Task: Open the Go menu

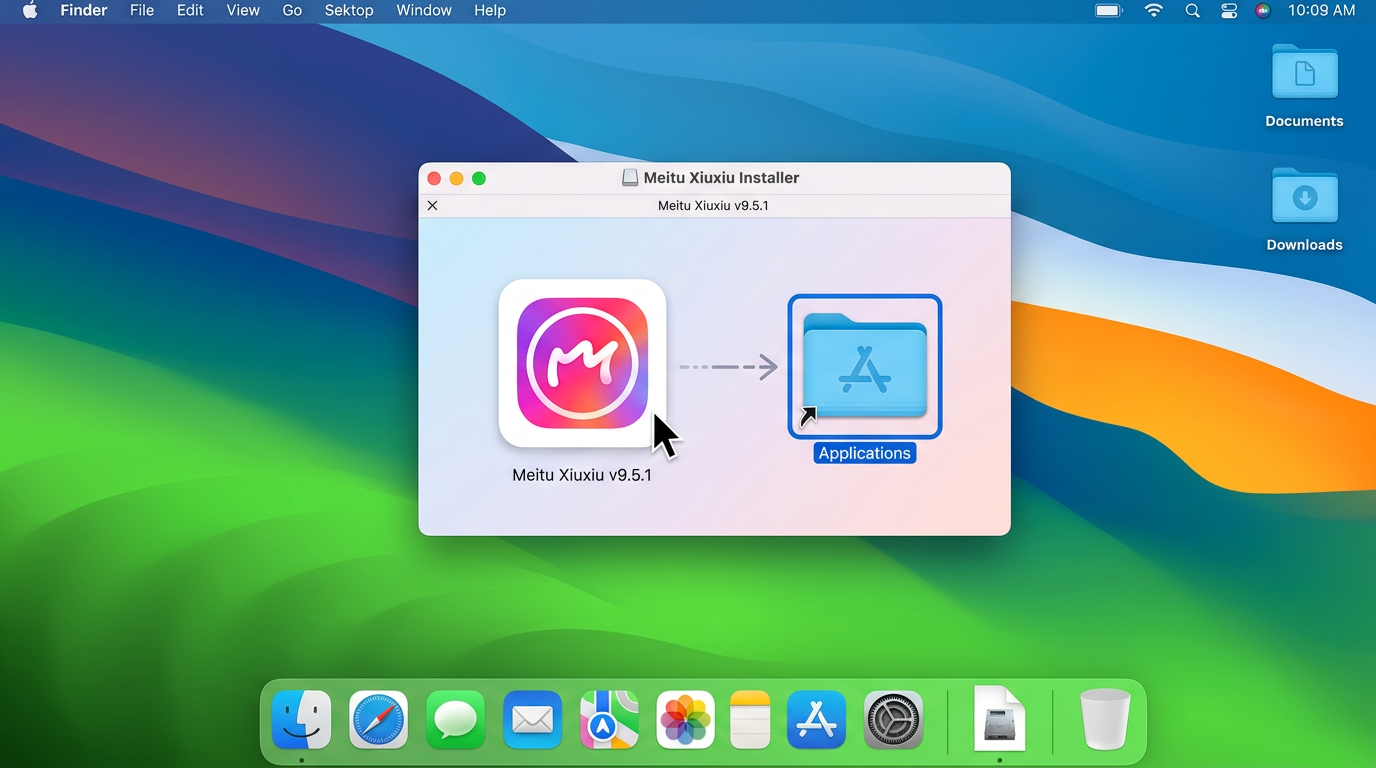Action: 292,11
